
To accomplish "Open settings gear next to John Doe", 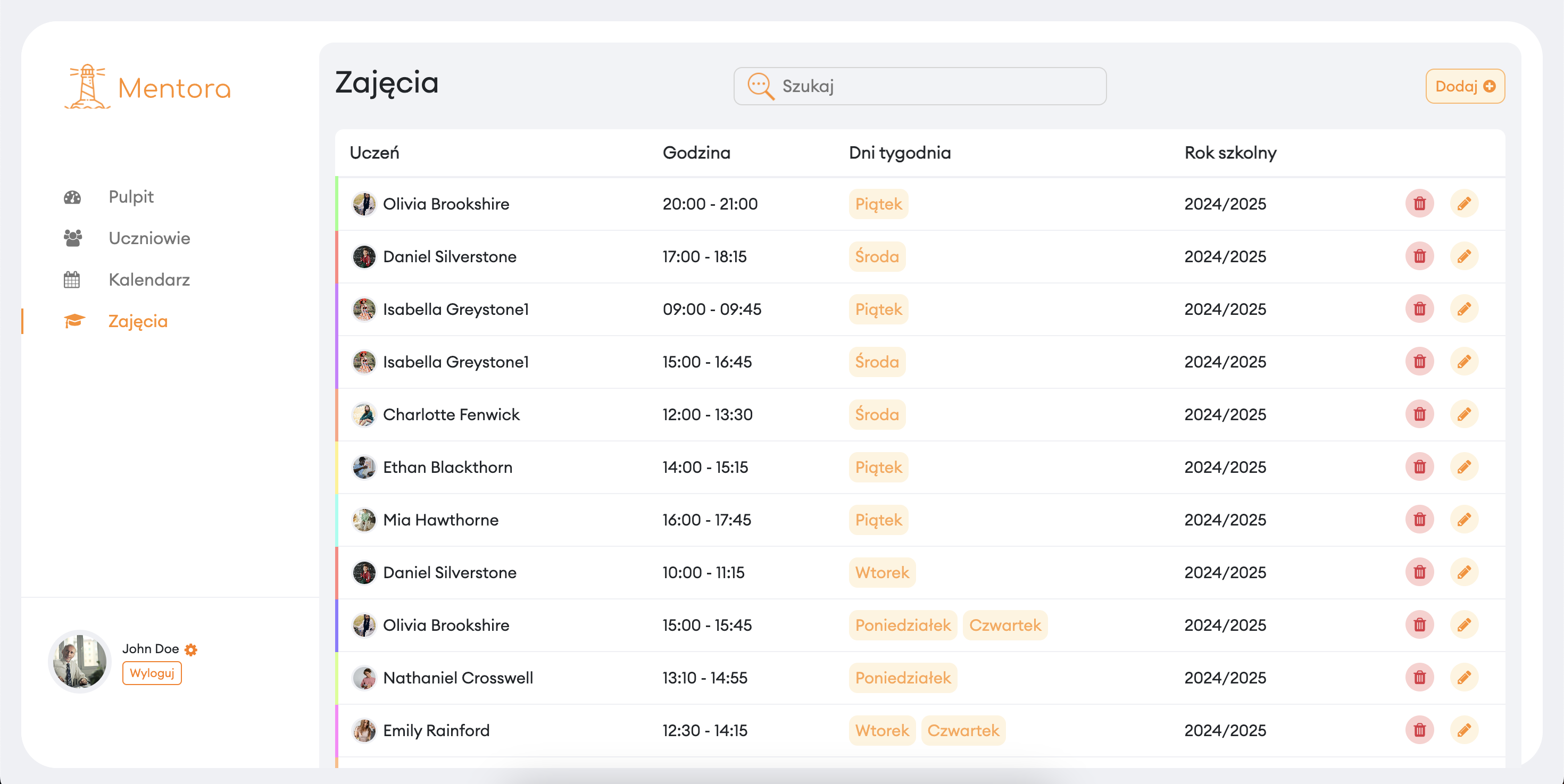I will pos(190,649).
